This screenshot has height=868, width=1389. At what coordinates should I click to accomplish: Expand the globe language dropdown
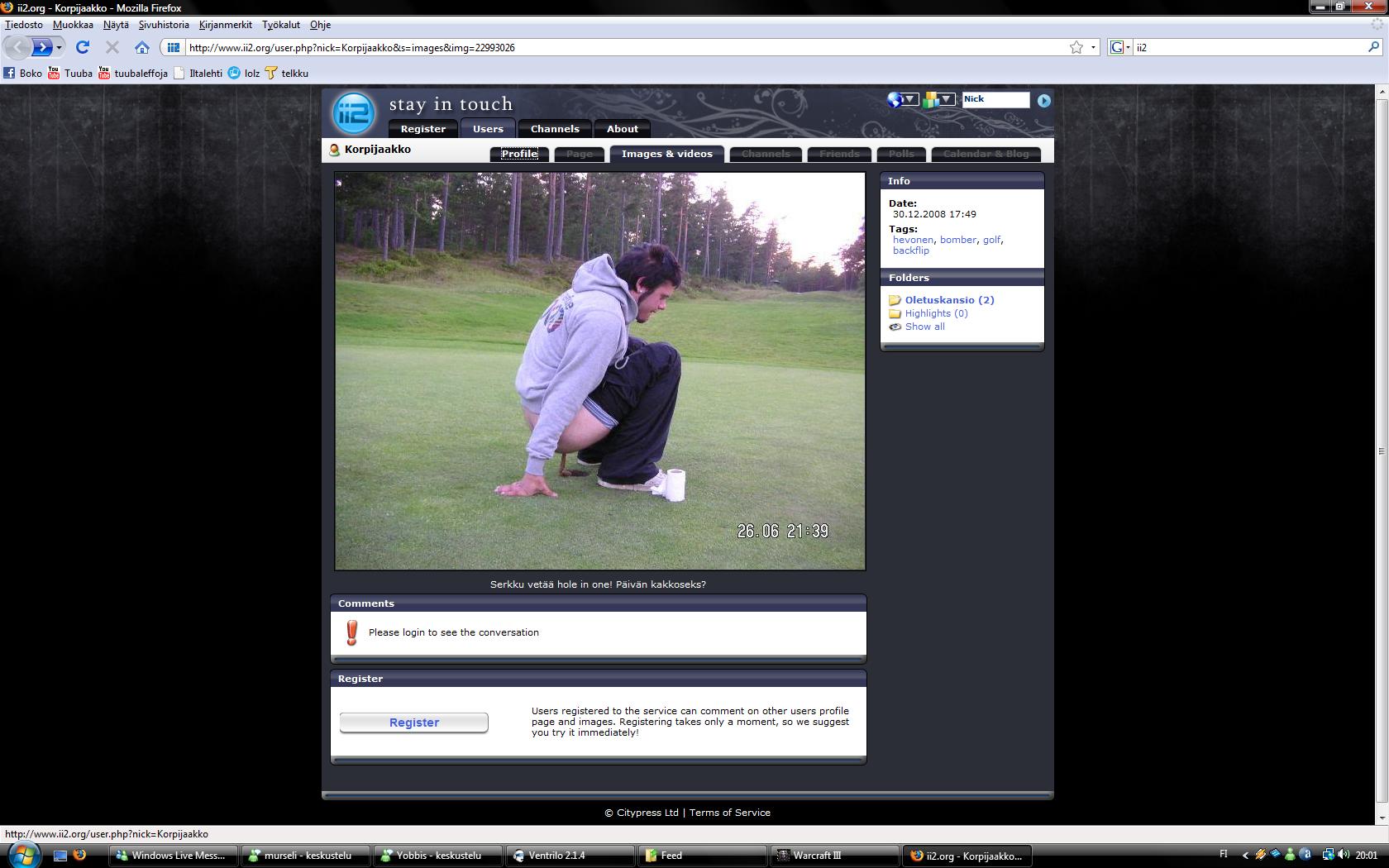pos(902,100)
